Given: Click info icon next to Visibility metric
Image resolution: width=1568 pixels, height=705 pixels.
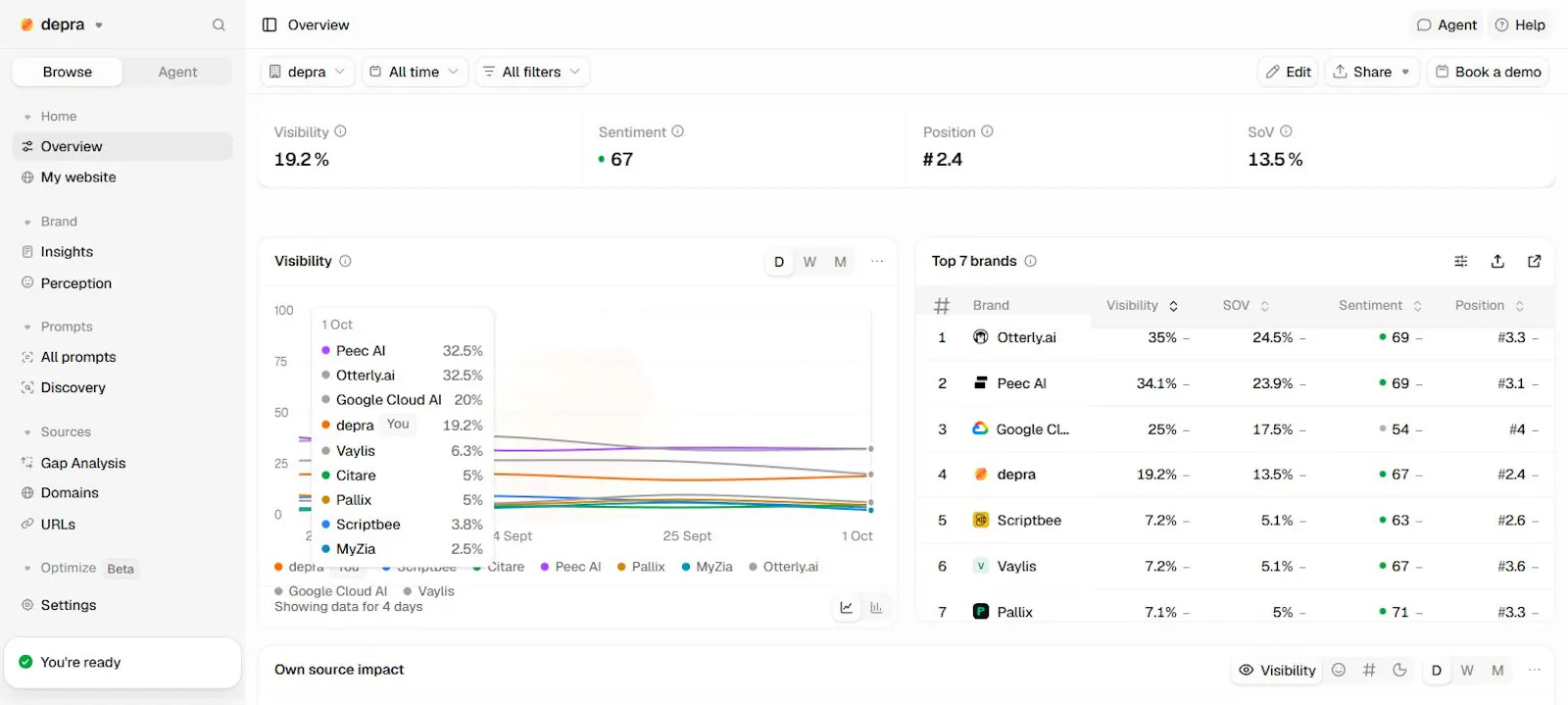Looking at the screenshot, I should [340, 131].
